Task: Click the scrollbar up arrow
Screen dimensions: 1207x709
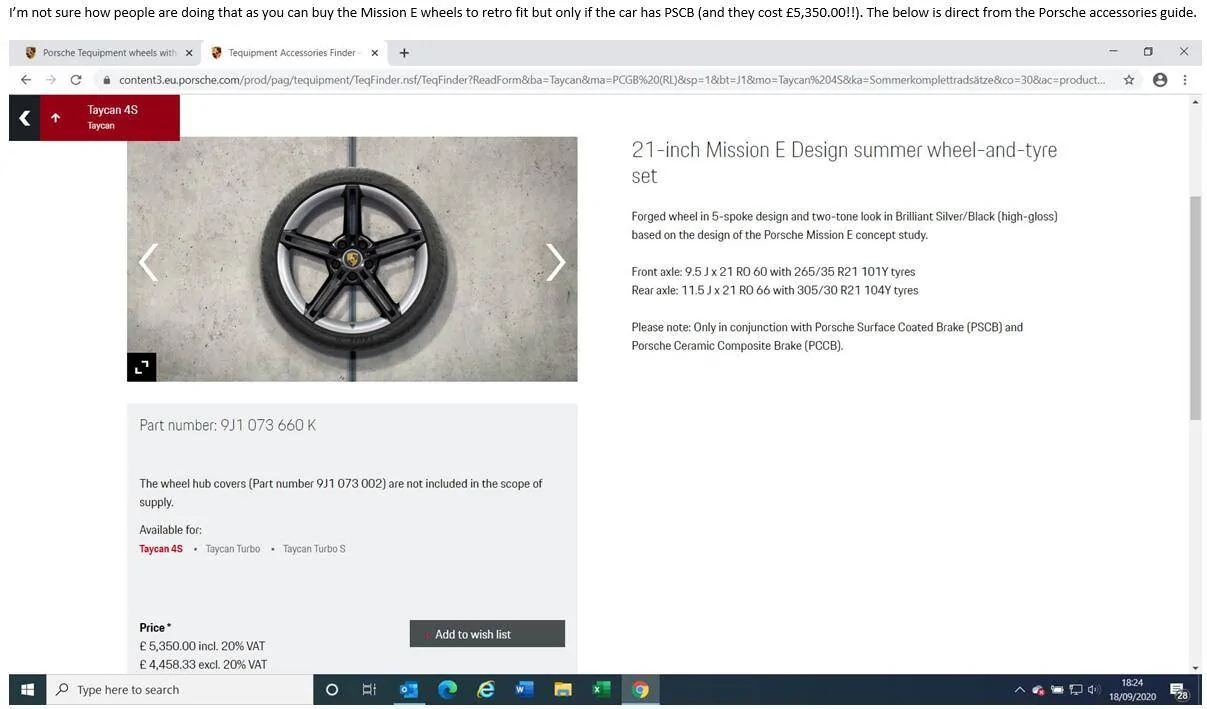Action: point(1195,102)
